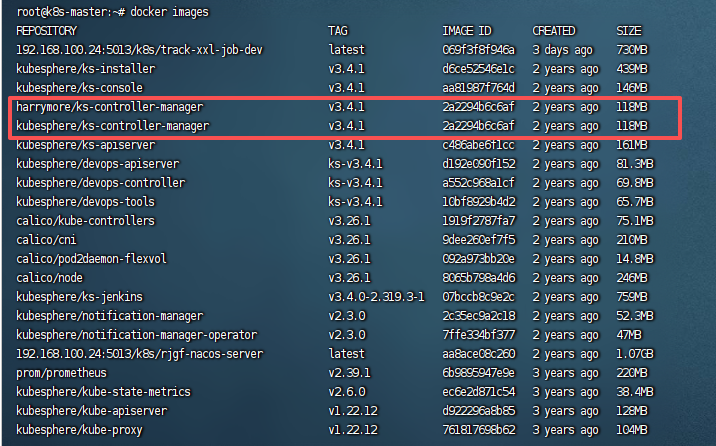Click tag v3.4.0-2.319.3-1

376,297
